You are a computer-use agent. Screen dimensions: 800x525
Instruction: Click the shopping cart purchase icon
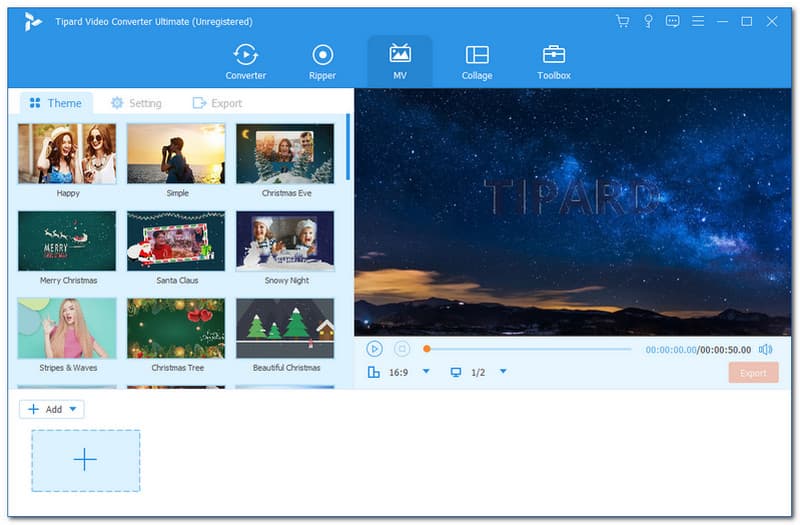(x=623, y=21)
